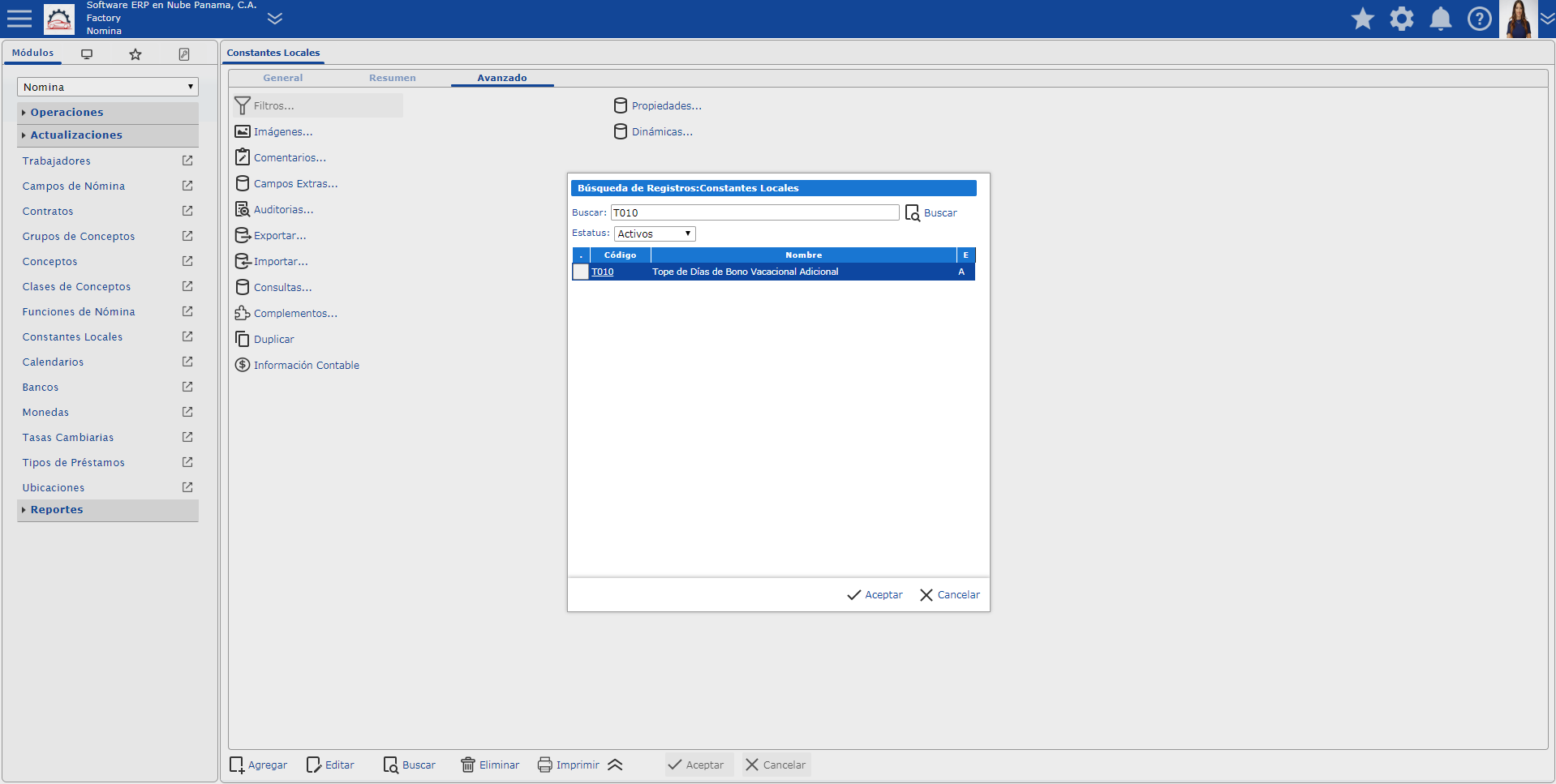The height and width of the screenshot is (784, 1556).
Task: Click Importar option
Action: 271,261
